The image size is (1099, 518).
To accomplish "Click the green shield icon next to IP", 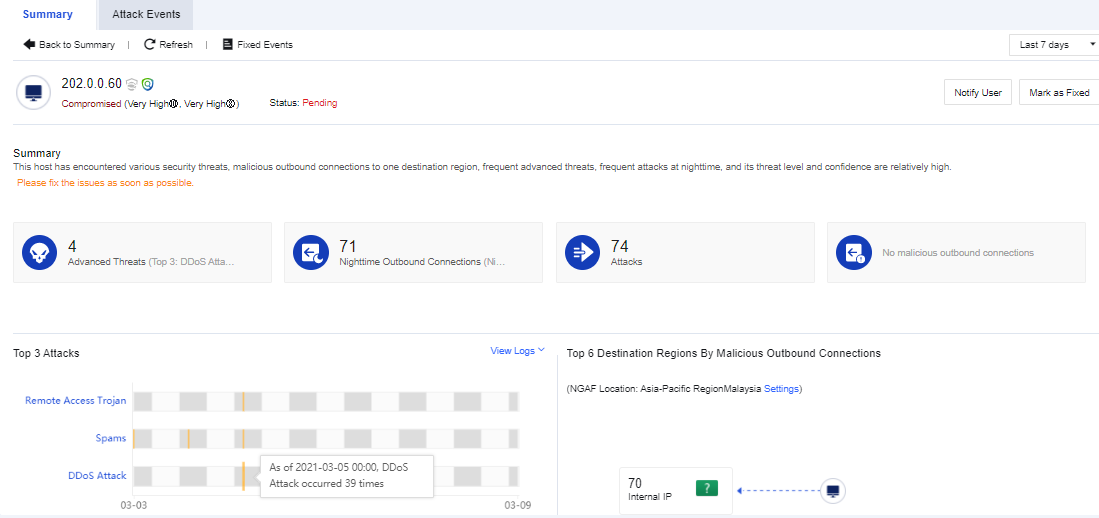I will [x=147, y=84].
